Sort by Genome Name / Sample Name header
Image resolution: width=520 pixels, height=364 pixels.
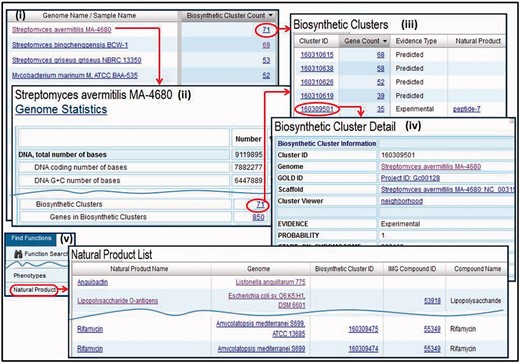click(89, 15)
